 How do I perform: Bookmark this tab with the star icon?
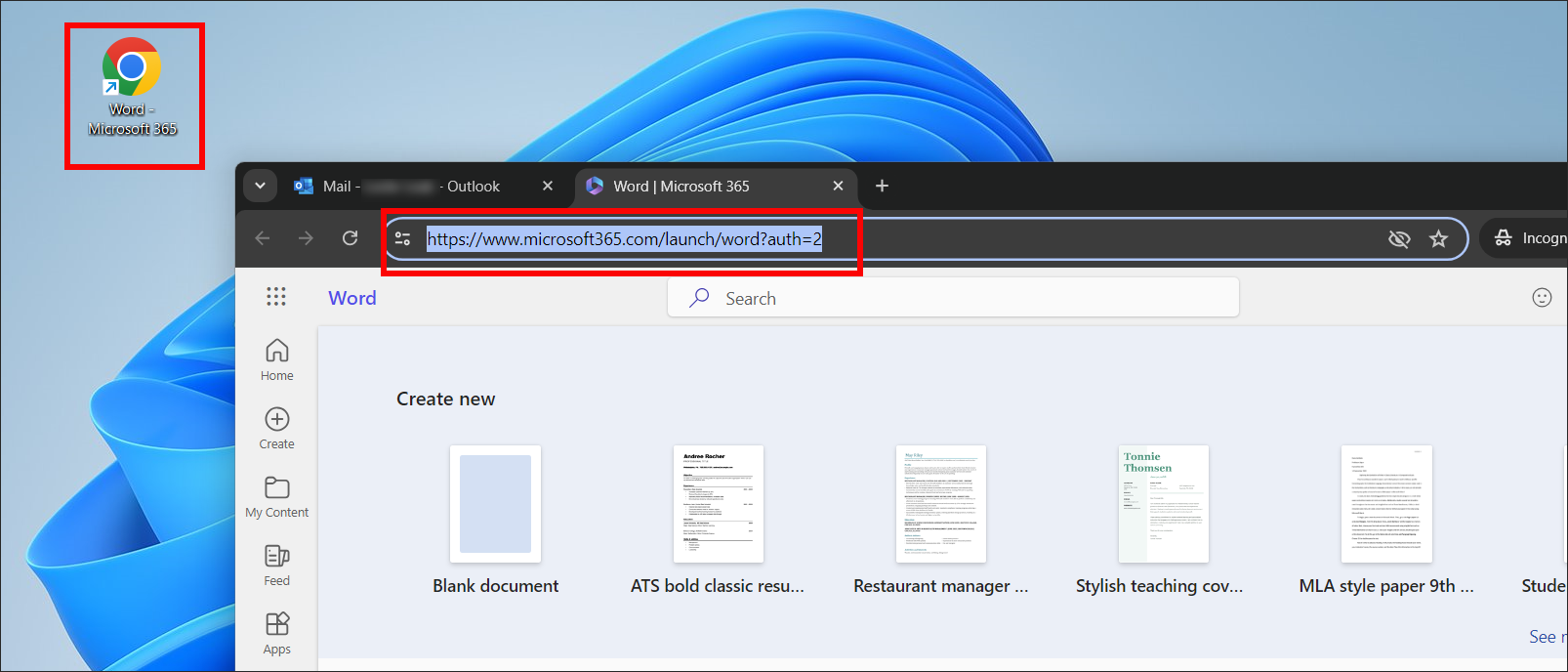1438,238
